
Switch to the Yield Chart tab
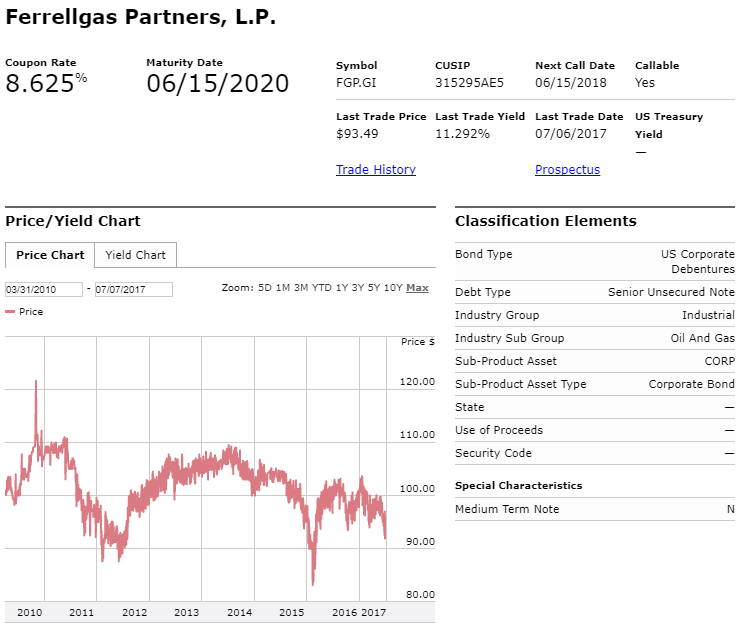coord(136,255)
